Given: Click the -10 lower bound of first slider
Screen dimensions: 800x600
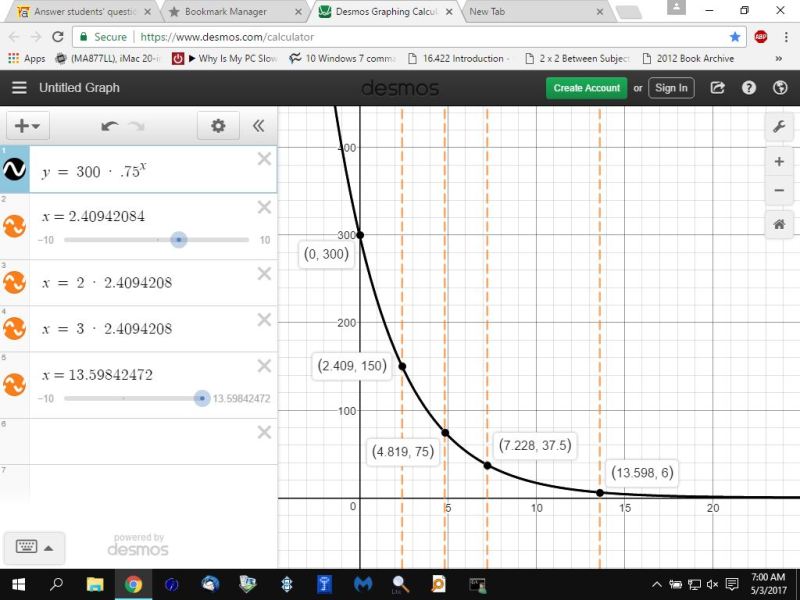Looking at the screenshot, I should [x=45, y=240].
